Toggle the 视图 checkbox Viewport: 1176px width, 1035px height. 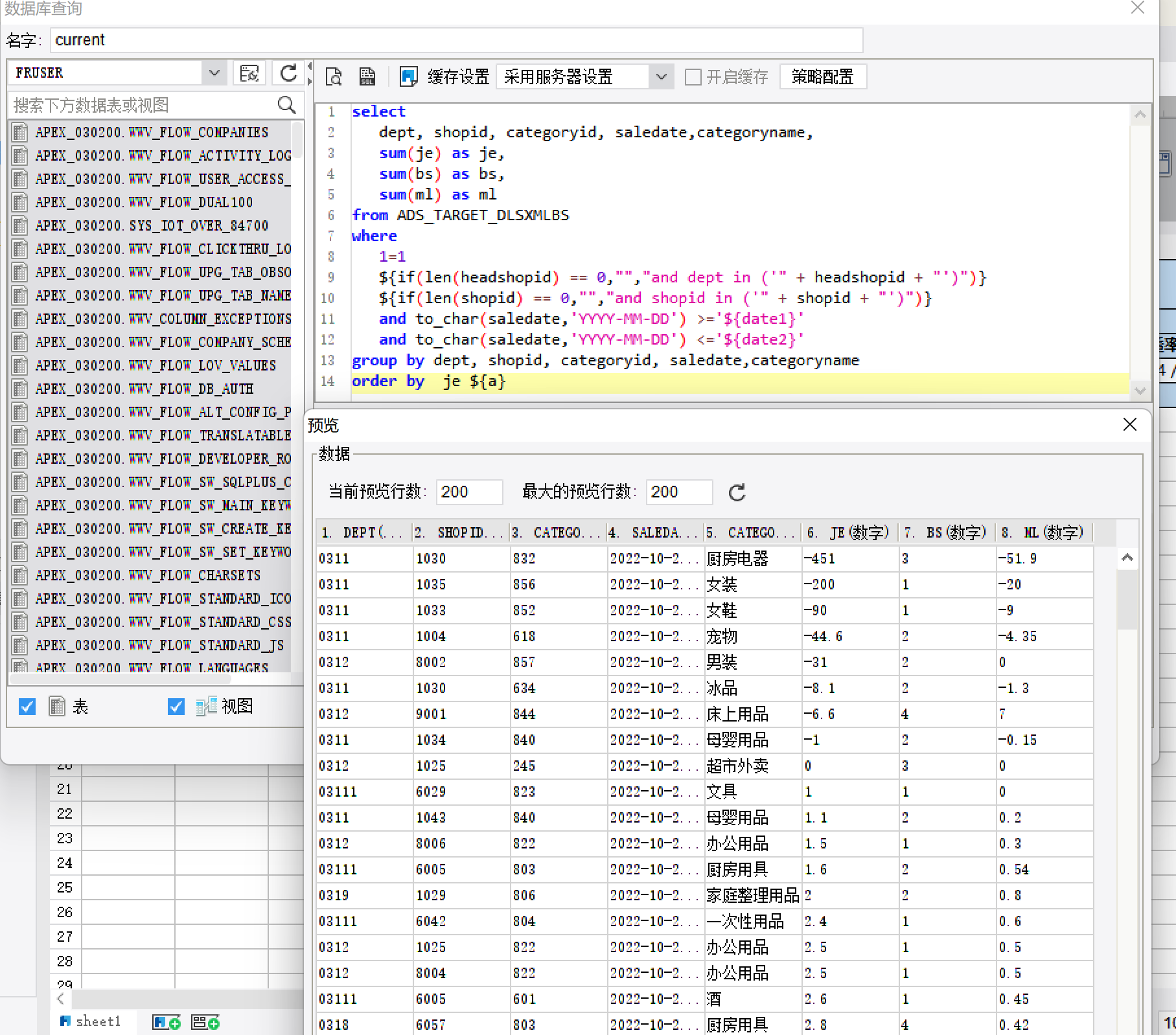click(176, 707)
